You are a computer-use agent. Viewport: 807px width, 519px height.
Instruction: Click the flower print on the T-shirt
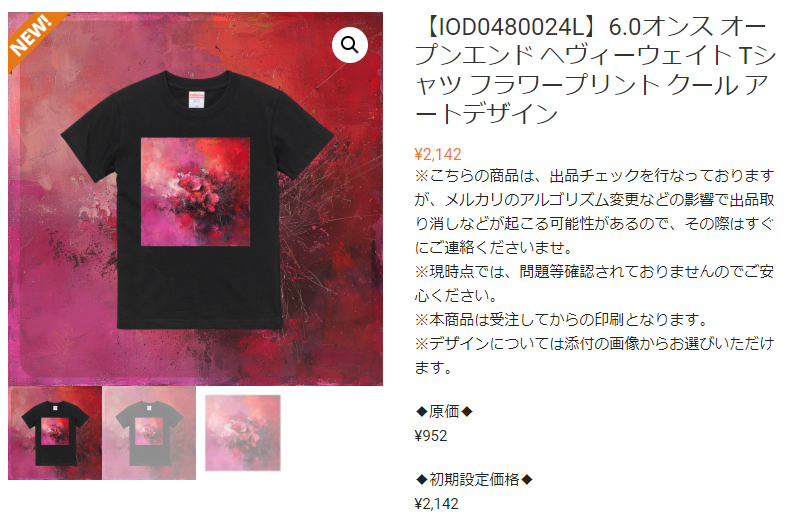pos(196,192)
